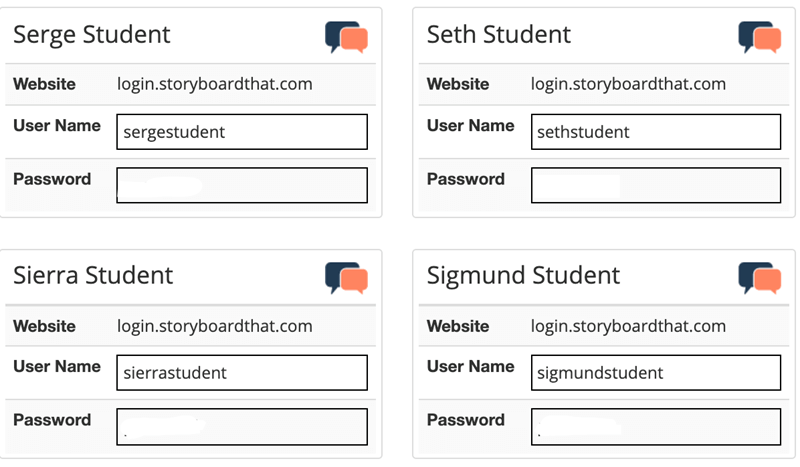The image size is (800, 467).
Task: Click the Sigmund Student card heading
Action: click(523, 276)
